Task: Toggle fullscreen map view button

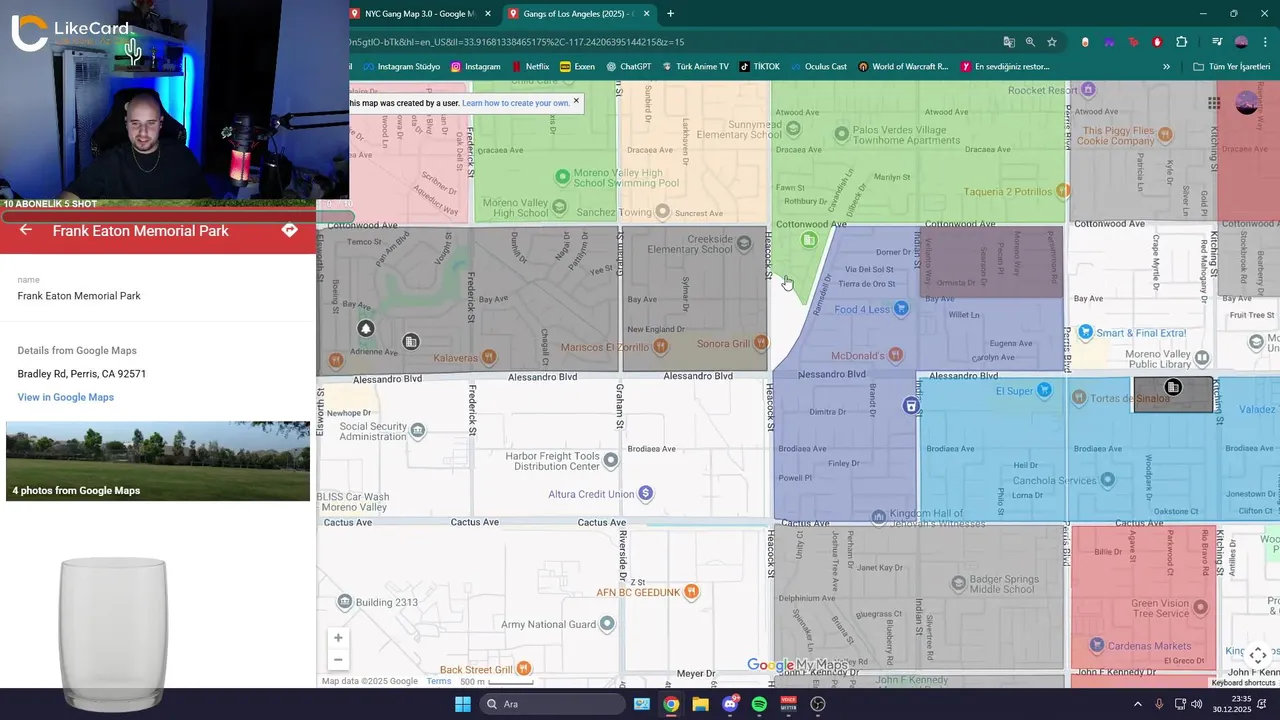Action: [1258, 655]
